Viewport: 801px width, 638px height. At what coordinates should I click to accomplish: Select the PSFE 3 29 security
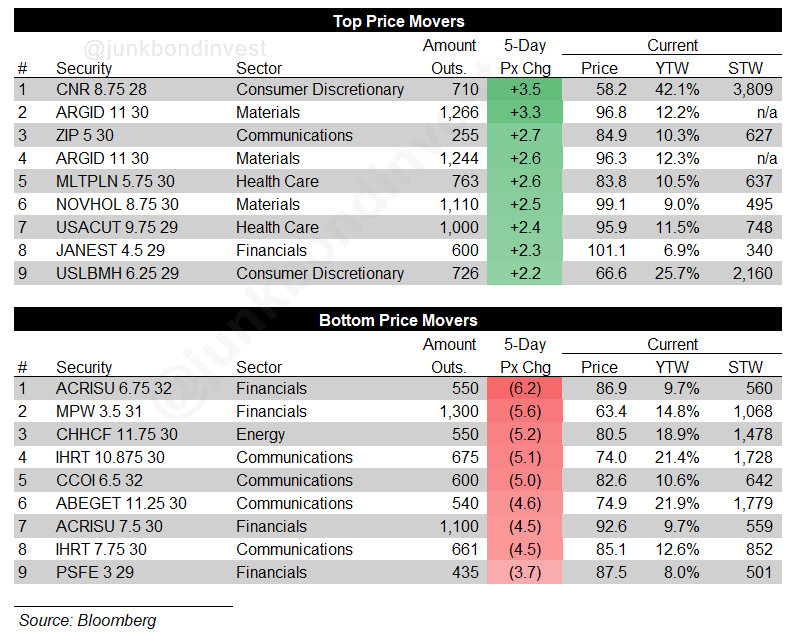click(95, 572)
